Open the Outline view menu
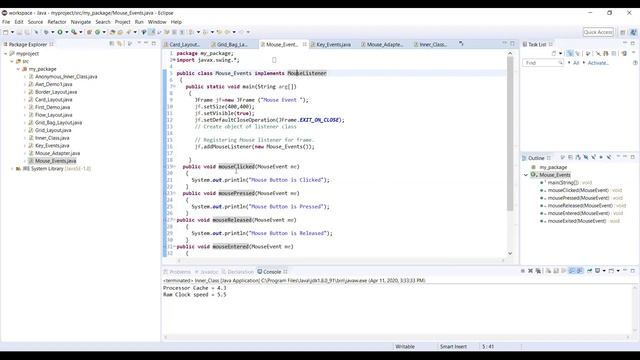This screenshot has width=640, height=360. [x=618, y=156]
